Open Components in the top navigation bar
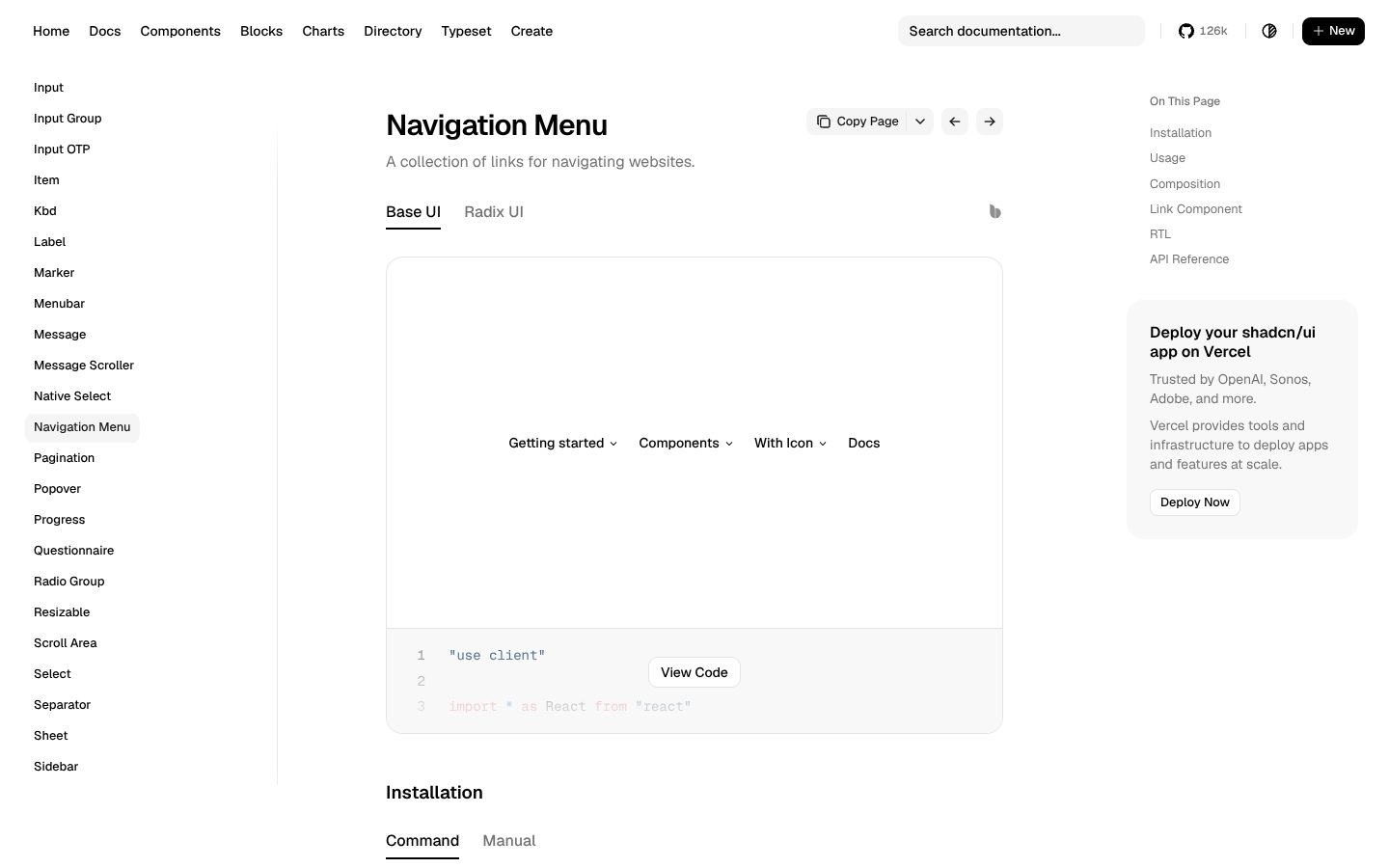Image resolution: width=1389 pixels, height=868 pixels. pyautogui.click(x=180, y=31)
